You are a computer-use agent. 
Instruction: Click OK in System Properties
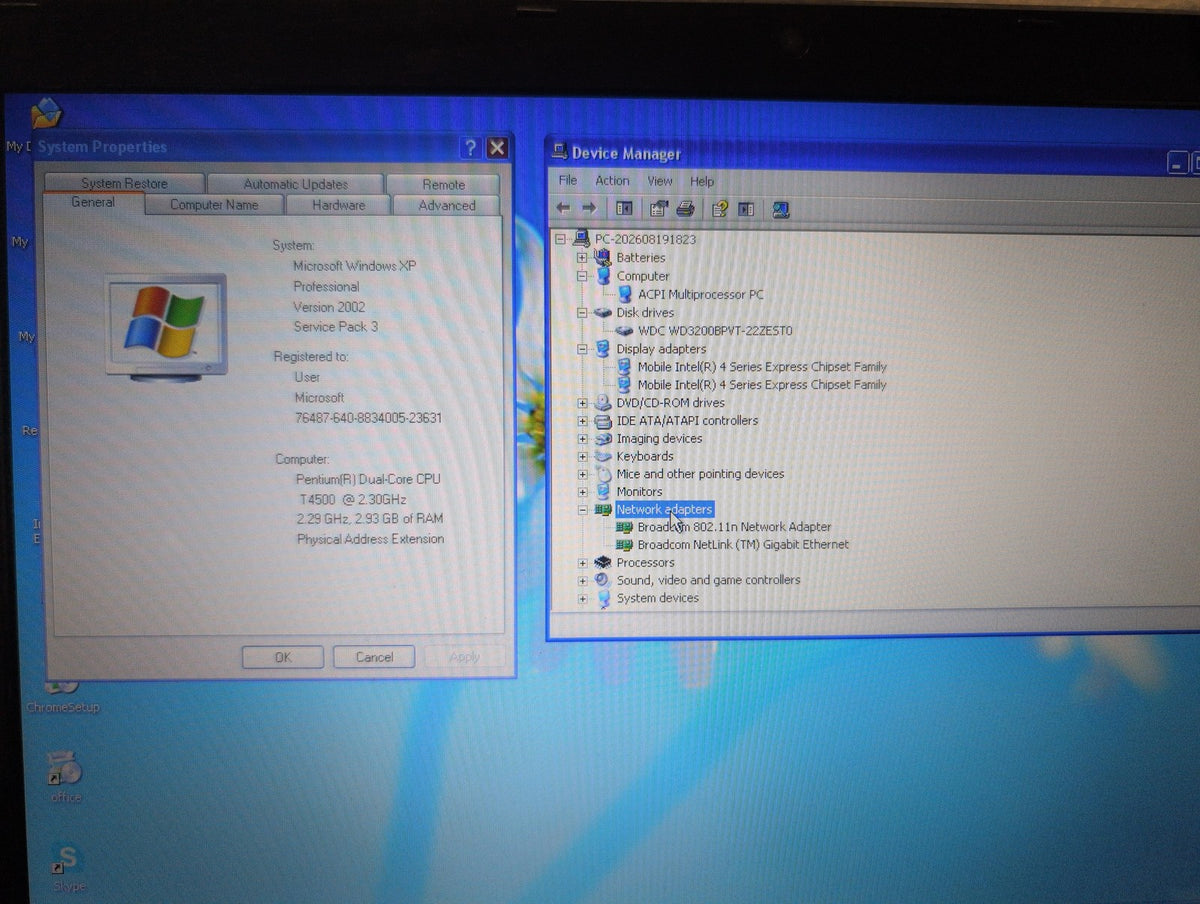click(x=283, y=657)
